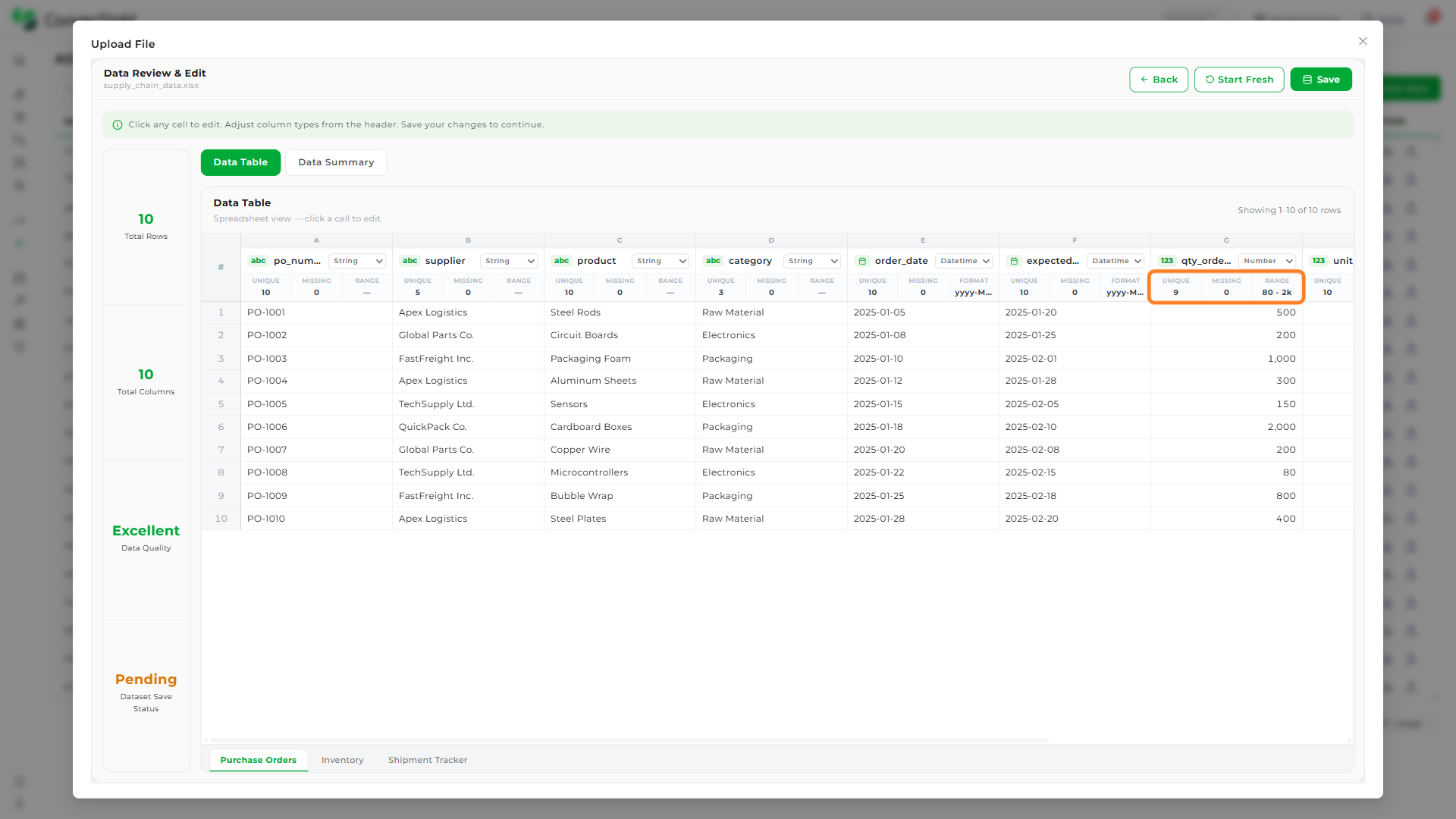Edit the Microcontrollers cell
Viewport: 1456px width, 819px height.
coord(620,472)
